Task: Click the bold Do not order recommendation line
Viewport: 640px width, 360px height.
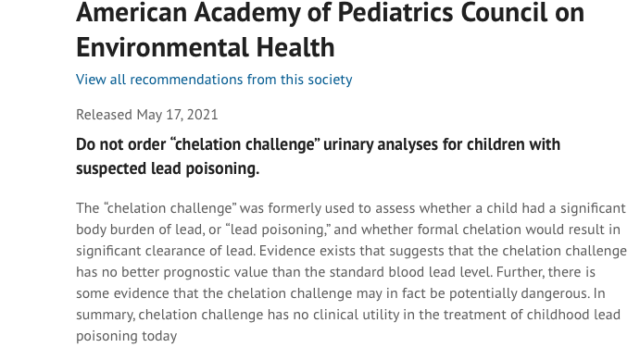Action: coord(318,144)
